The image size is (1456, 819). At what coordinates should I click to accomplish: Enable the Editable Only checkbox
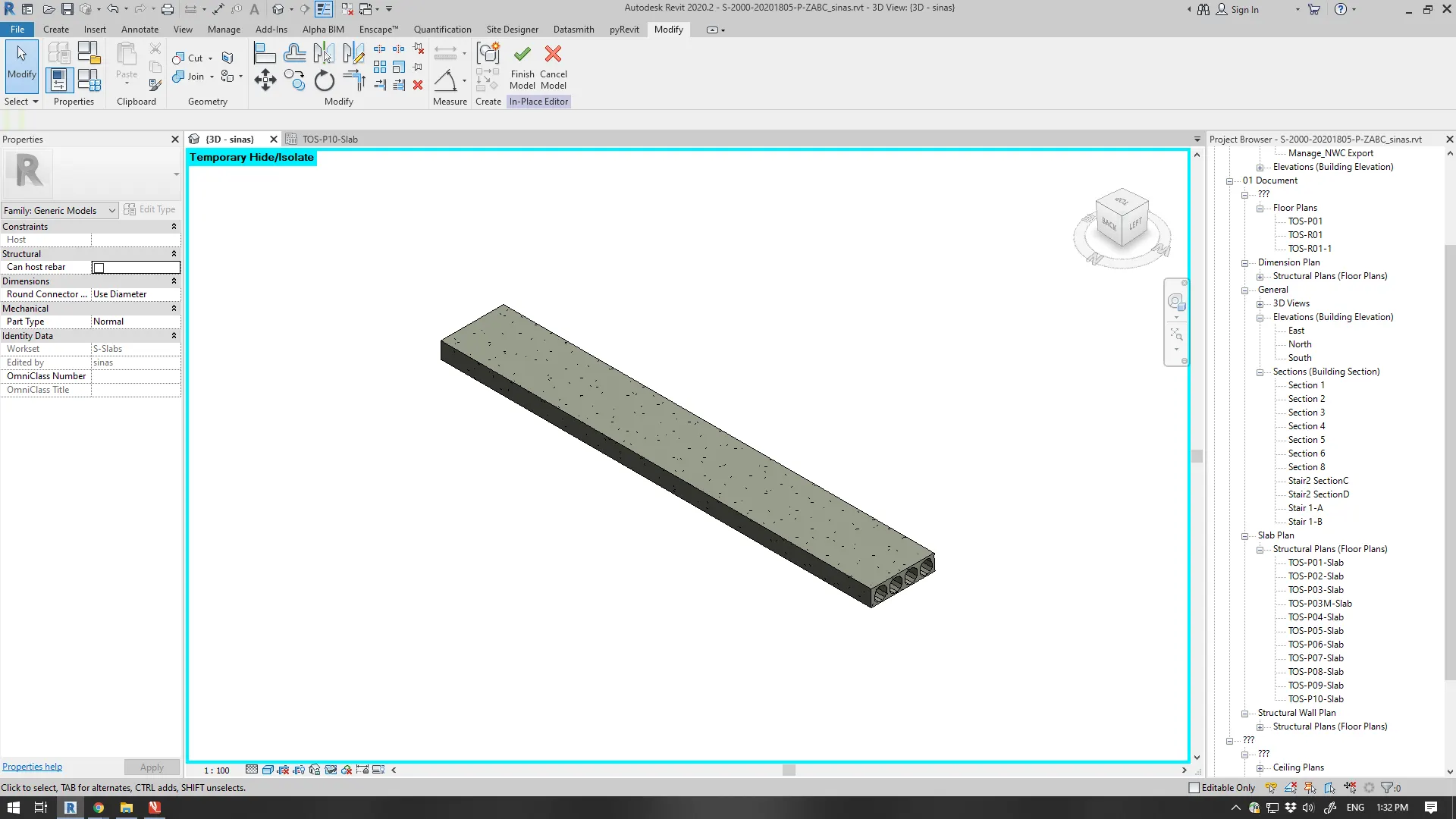point(1194,788)
